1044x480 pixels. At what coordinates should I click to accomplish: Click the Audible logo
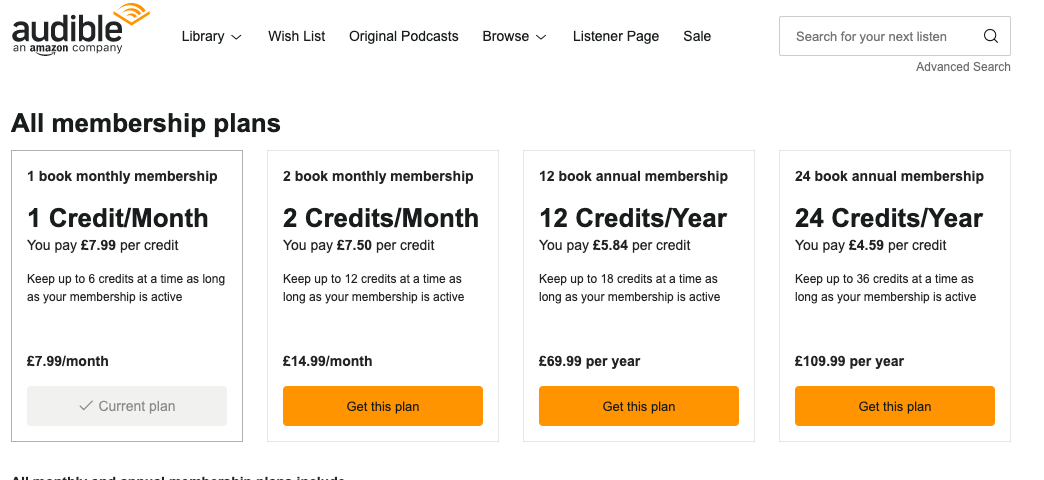80,28
